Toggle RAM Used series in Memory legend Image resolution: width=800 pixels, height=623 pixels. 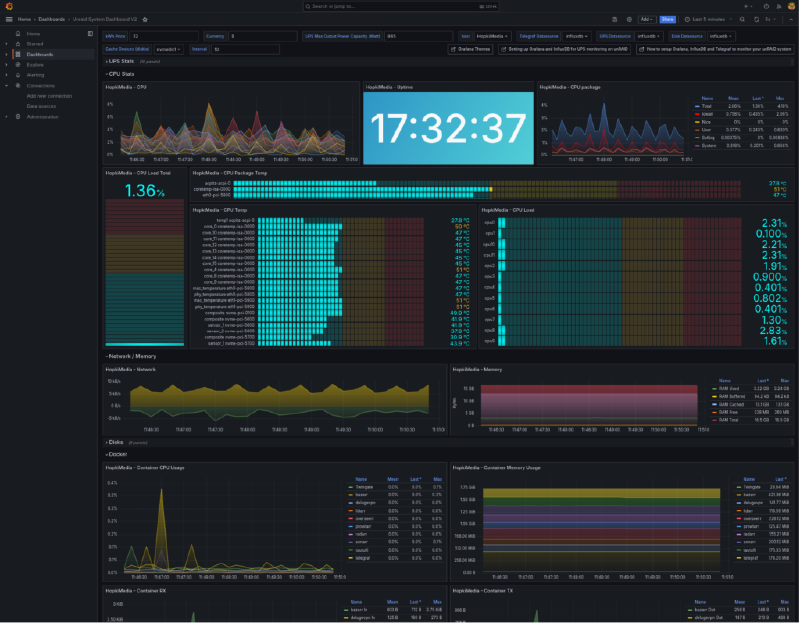click(731, 388)
